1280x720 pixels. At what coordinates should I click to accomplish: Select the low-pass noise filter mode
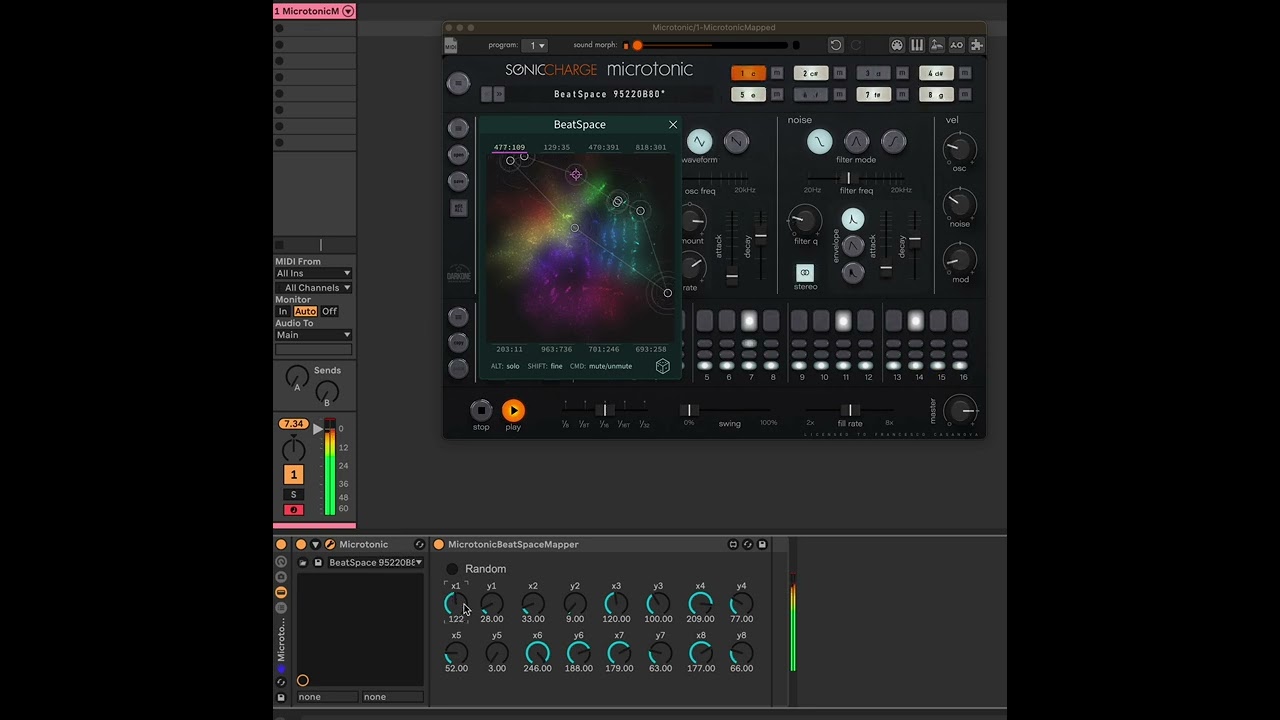point(820,142)
